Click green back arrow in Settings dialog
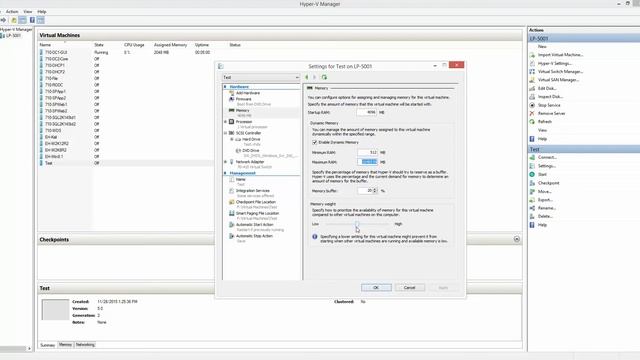This screenshot has height=360, width=640. coord(307,77)
